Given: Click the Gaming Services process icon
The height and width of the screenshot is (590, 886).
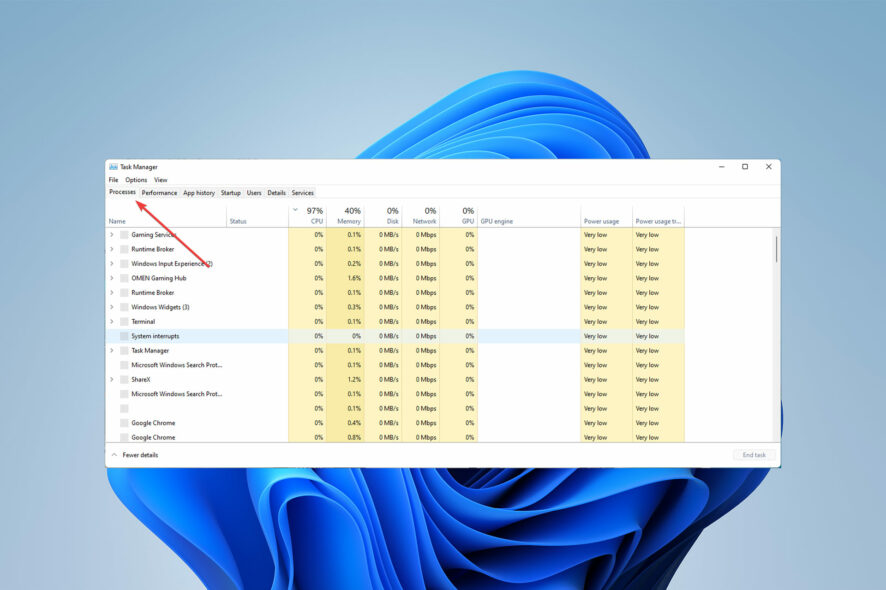Looking at the screenshot, I should (x=124, y=235).
